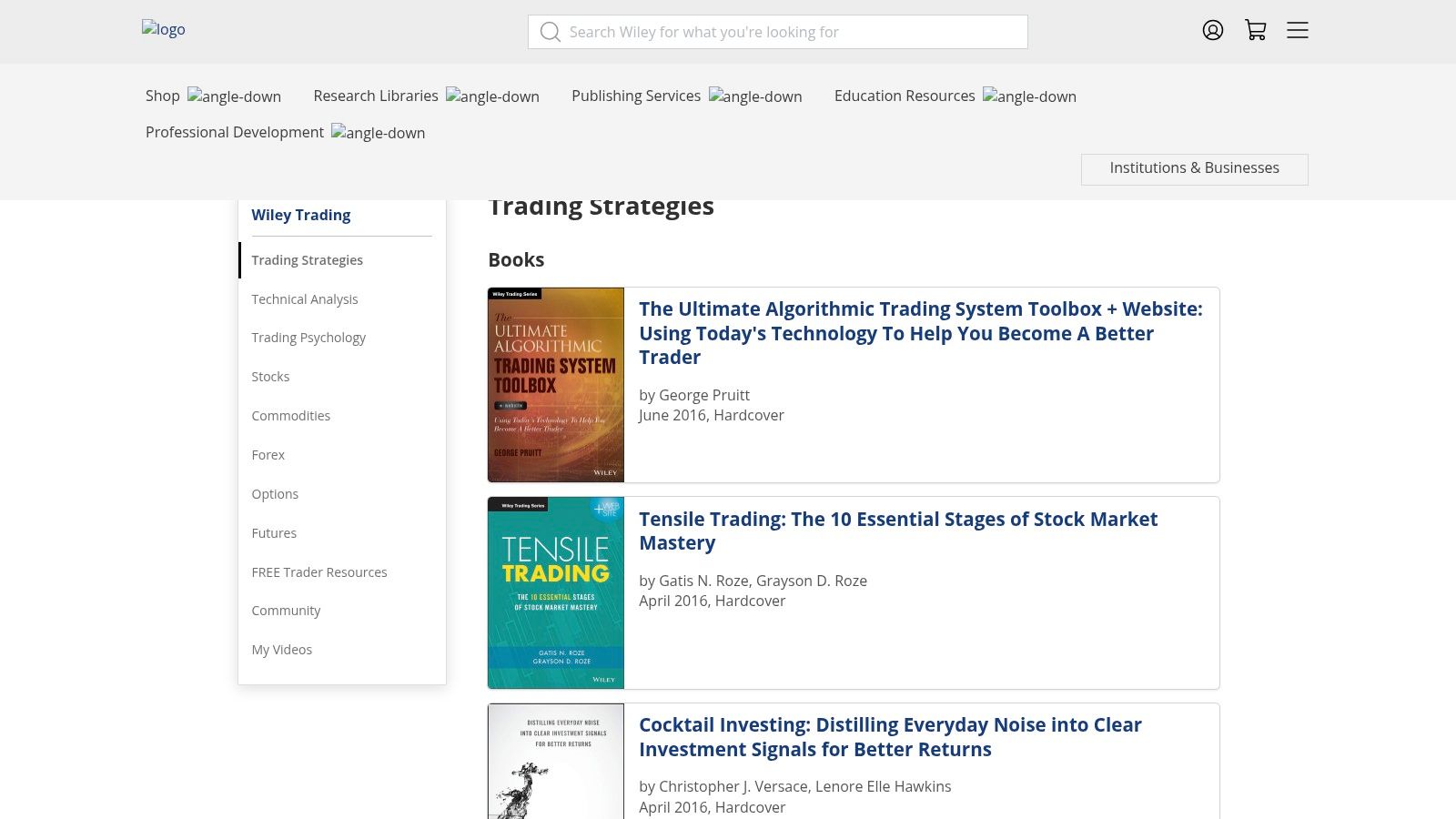Click 'by Gatis N. Roze, Grayson D. Roze'
1456x819 pixels.
click(x=753, y=581)
